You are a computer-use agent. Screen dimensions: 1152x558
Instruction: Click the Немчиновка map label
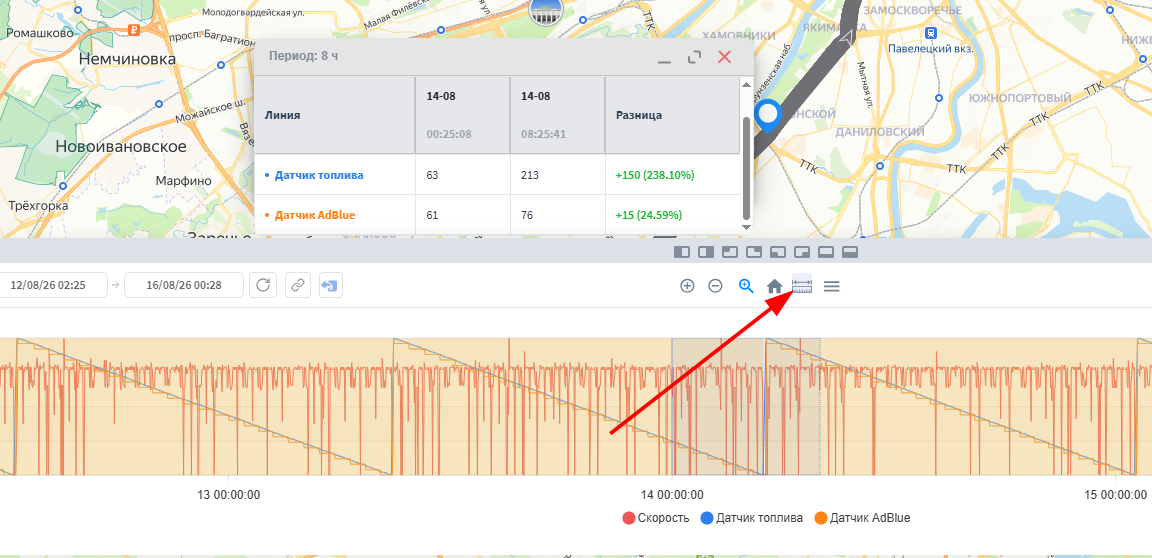coord(128,59)
